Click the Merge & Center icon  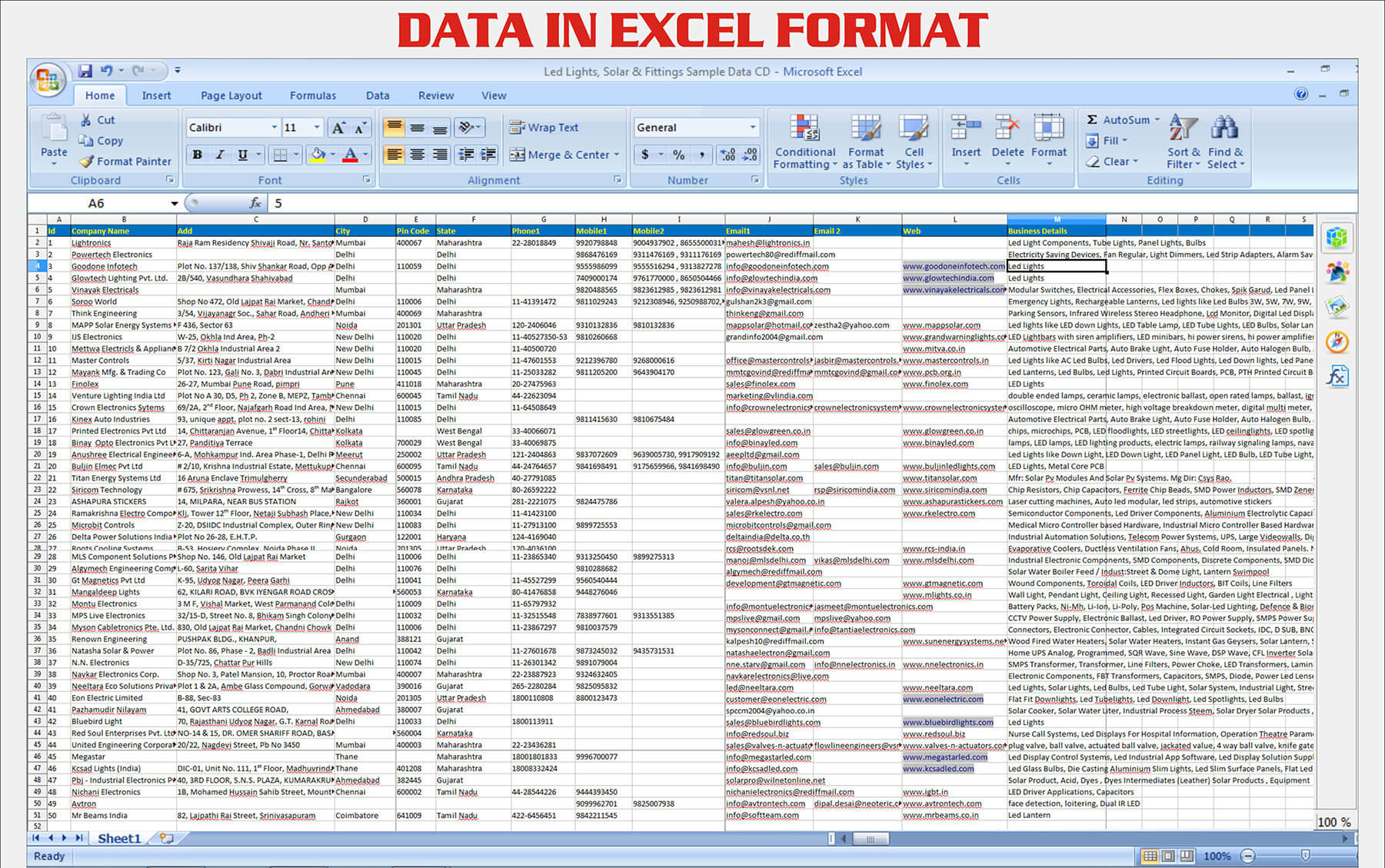coord(518,155)
